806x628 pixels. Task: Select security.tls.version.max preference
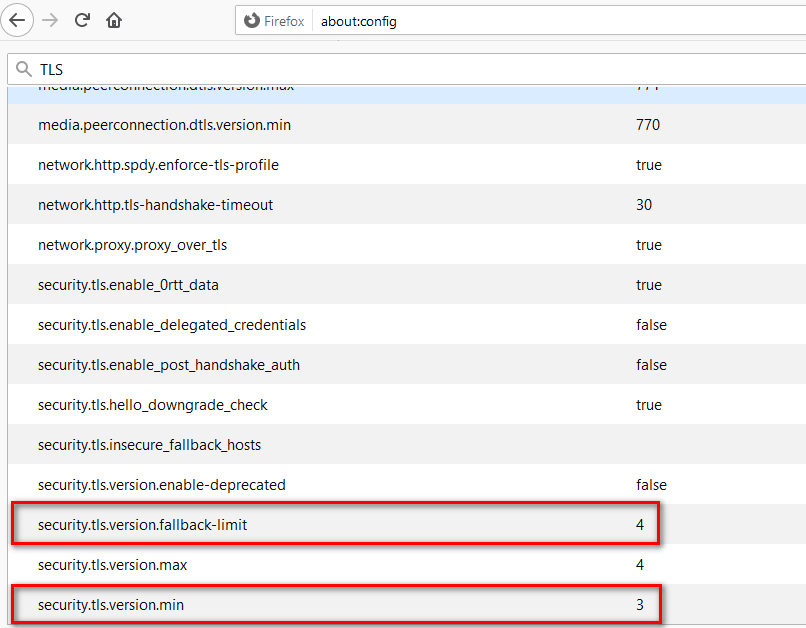point(113,565)
